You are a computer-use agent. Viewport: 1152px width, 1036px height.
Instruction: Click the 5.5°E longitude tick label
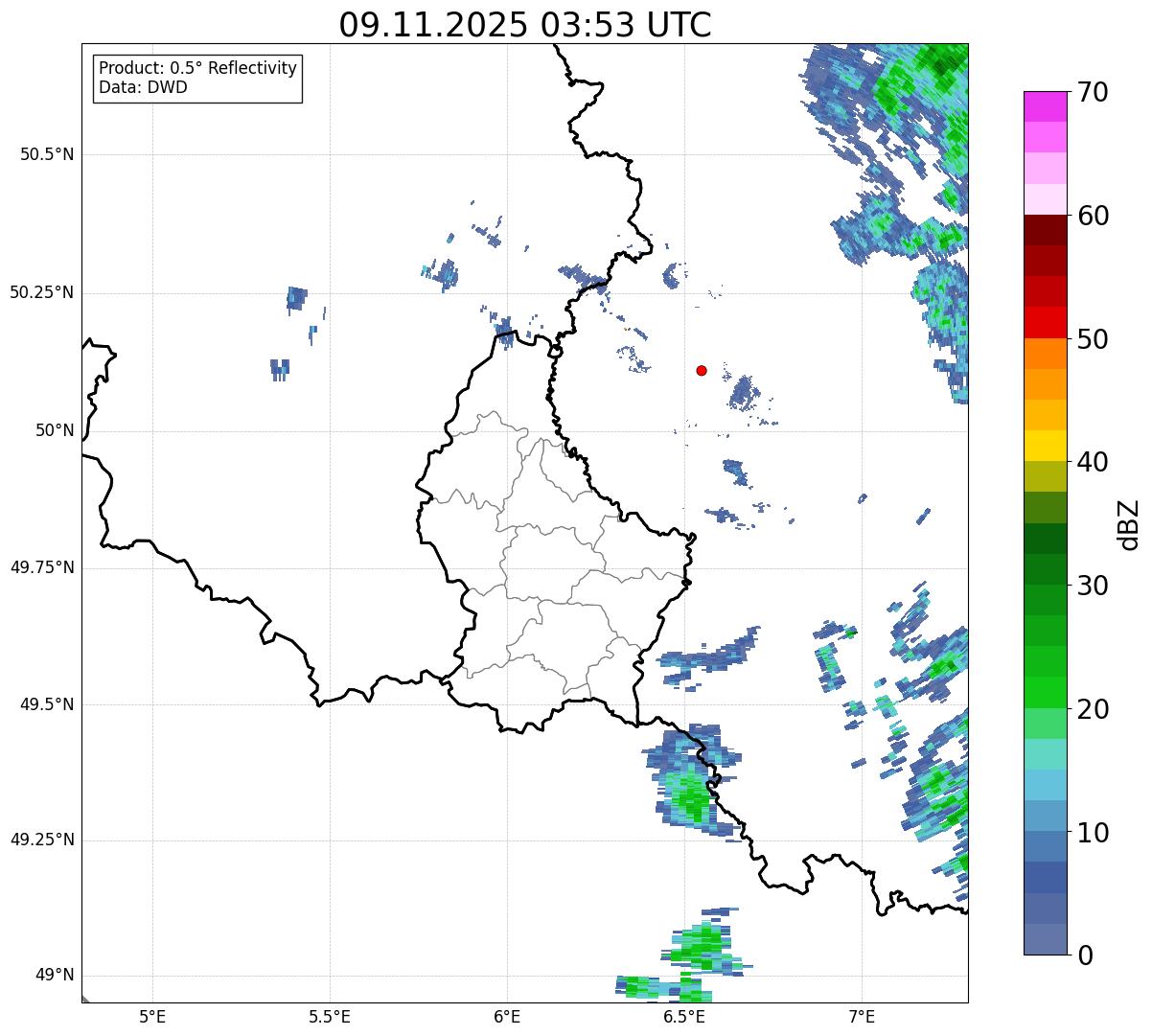330,1017
